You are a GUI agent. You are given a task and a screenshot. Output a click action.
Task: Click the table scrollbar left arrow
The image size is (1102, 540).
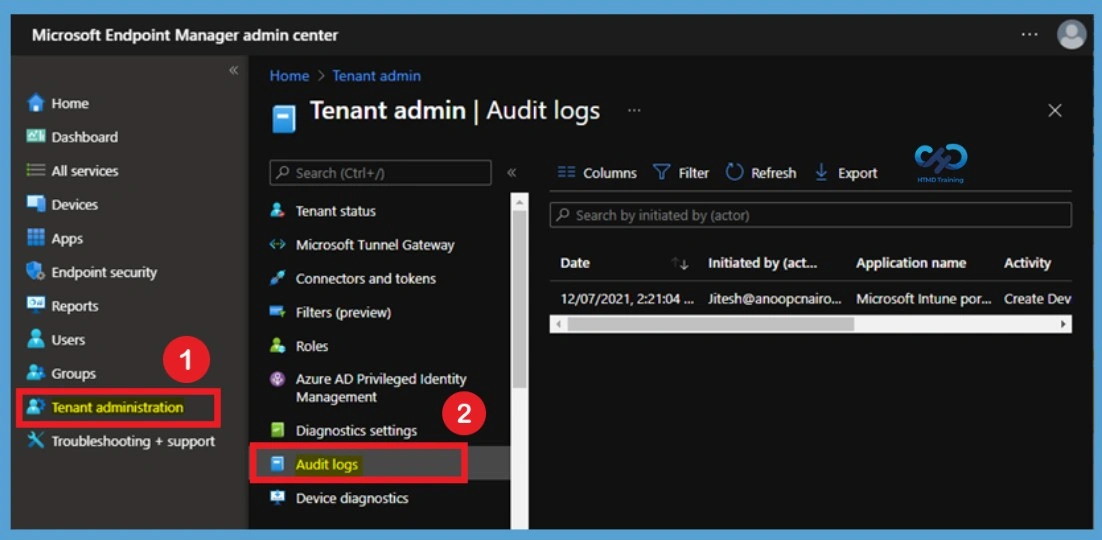558,324
